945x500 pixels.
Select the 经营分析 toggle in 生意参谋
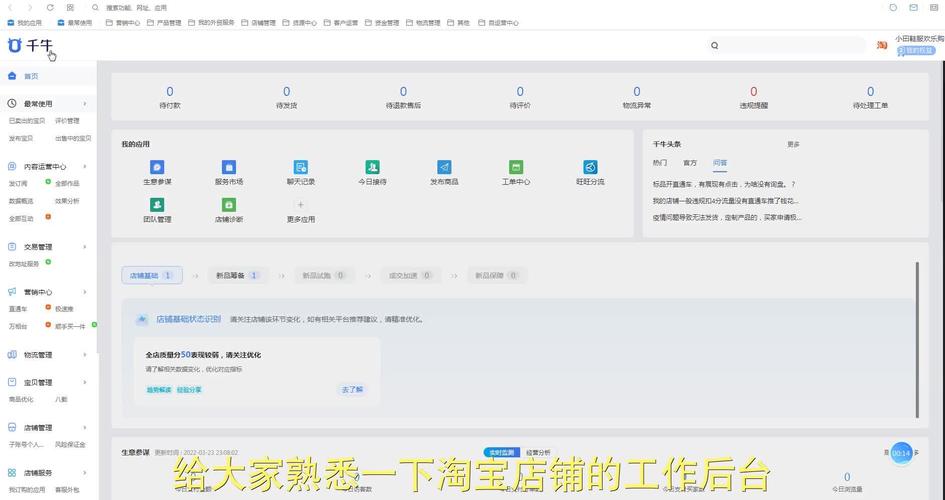tap(538, 452)
